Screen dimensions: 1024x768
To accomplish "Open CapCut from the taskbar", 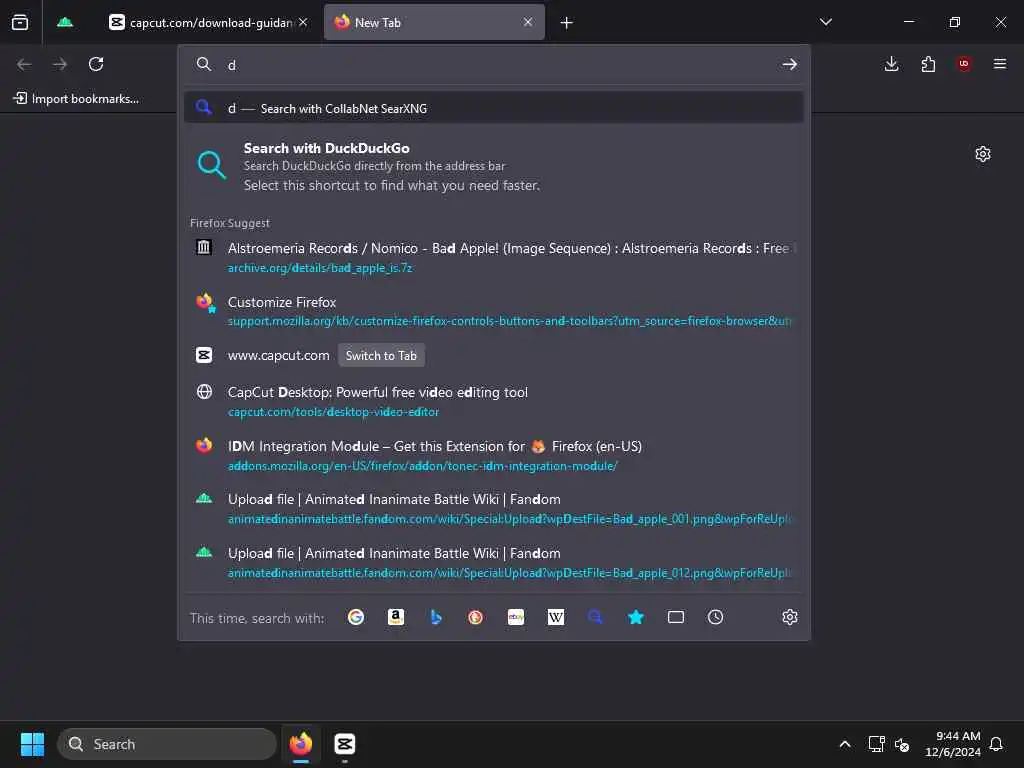I will 345,744.
